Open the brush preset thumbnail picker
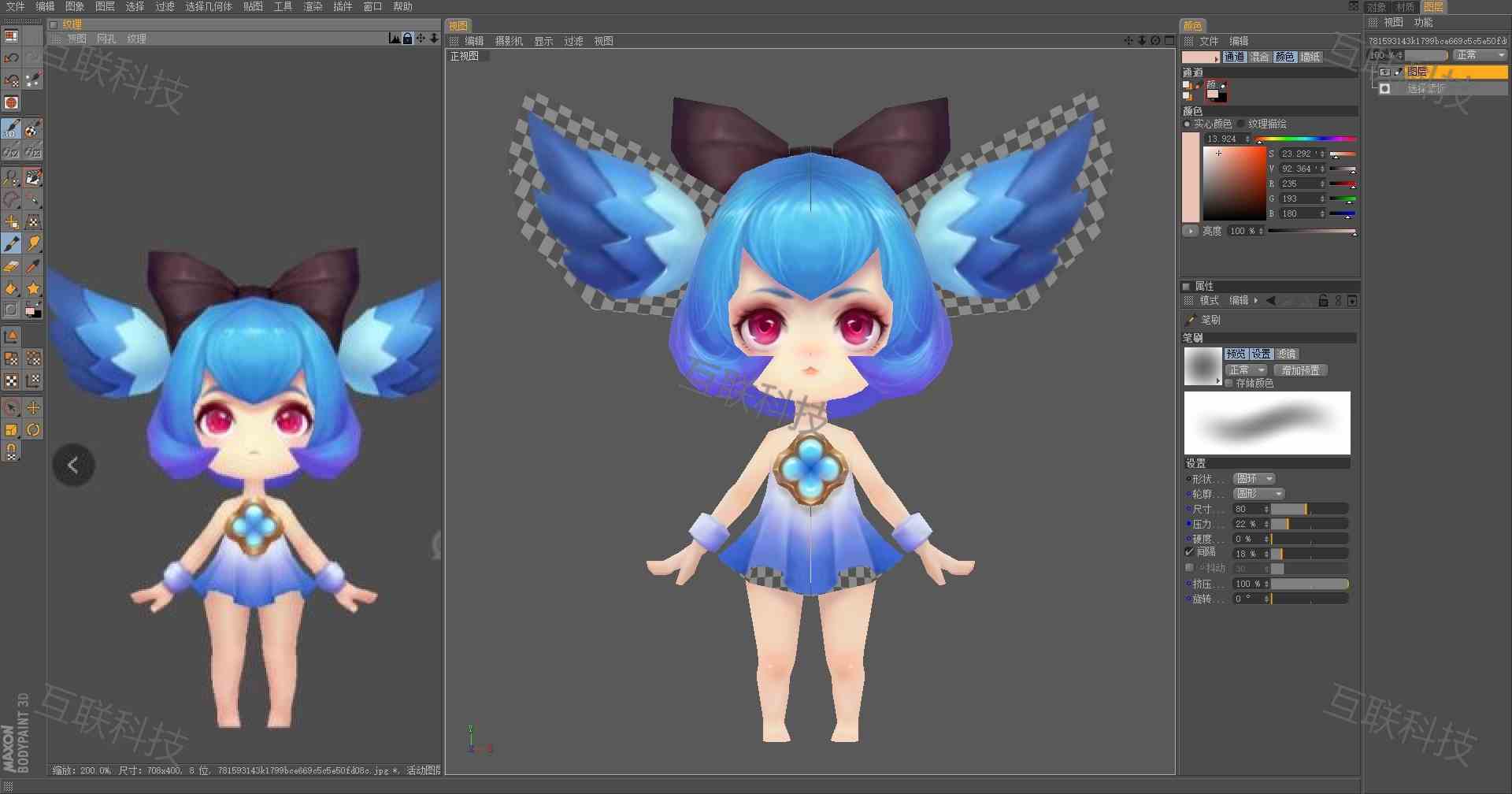This screenshot has height=794, width=1512. tap(1203, 367)
